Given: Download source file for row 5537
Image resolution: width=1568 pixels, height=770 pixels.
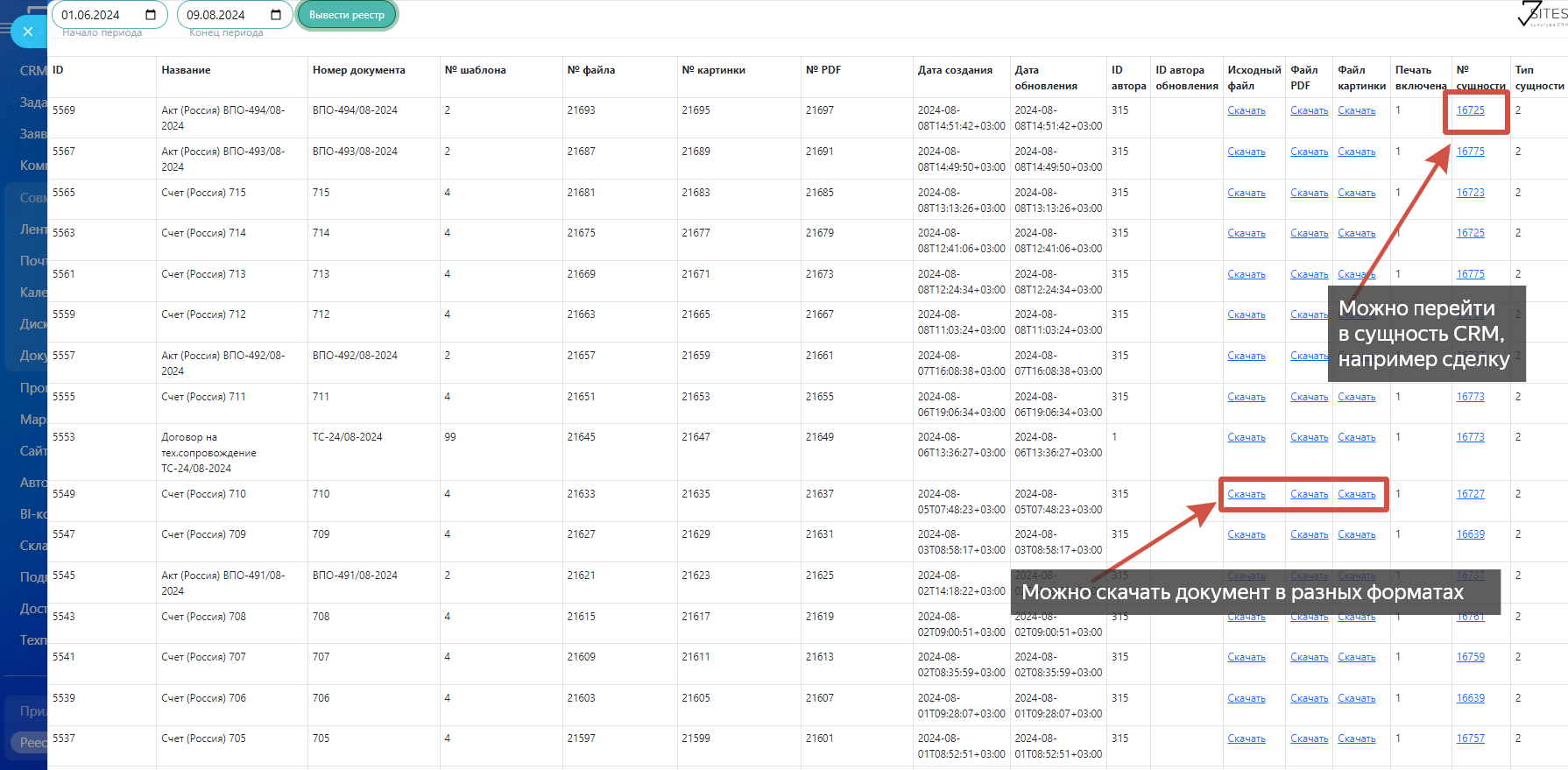Looking at the screenshot, I should click(1246, 738).
